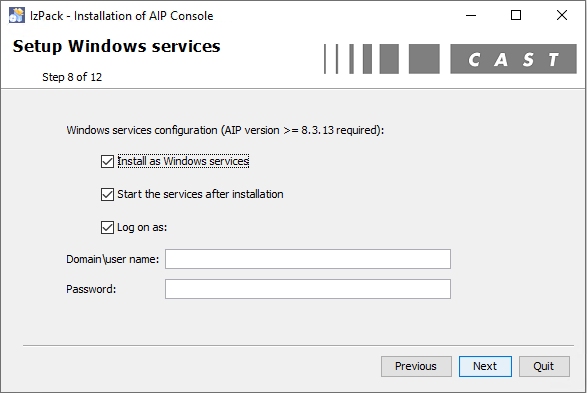Close the IzPack installer window
This screenshot has width=587, height=393.
coord(562,15)
